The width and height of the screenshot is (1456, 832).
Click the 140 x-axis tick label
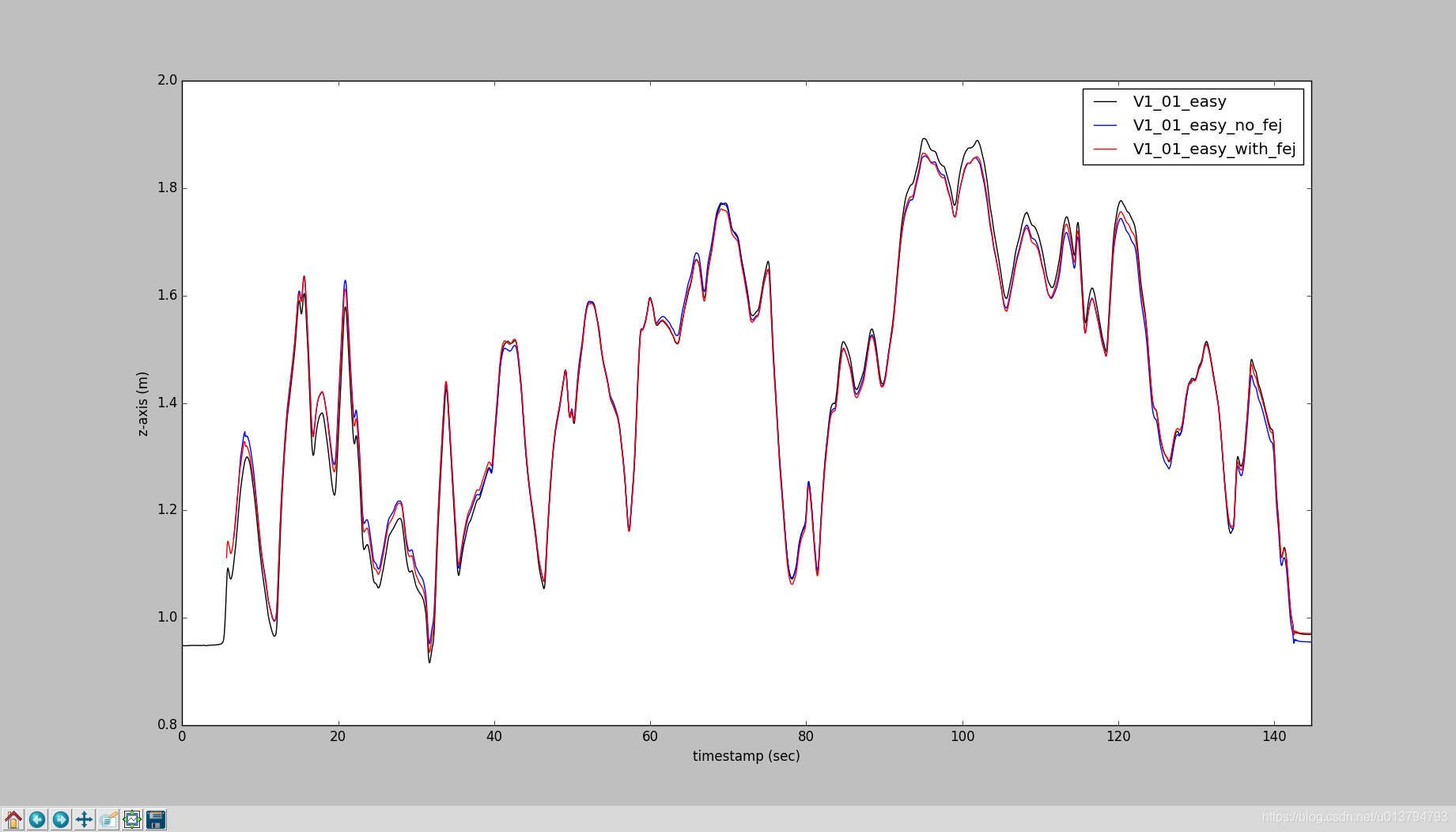[1274, 736]
